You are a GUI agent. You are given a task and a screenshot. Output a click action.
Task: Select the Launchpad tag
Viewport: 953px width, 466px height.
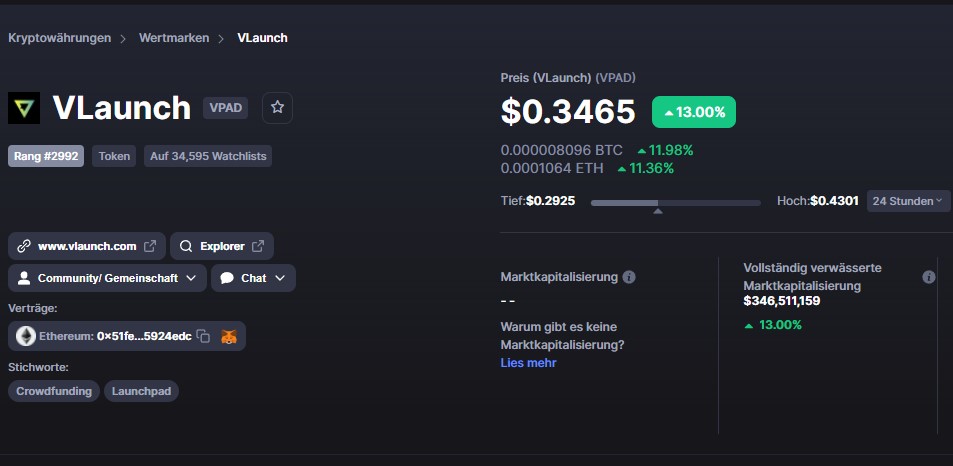[141, 391]
